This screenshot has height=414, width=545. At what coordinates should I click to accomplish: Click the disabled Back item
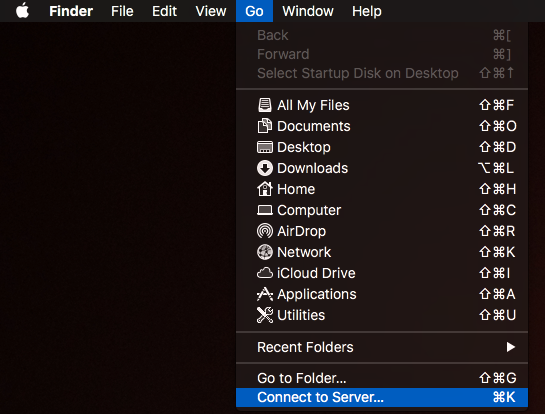tap(382, 35)
